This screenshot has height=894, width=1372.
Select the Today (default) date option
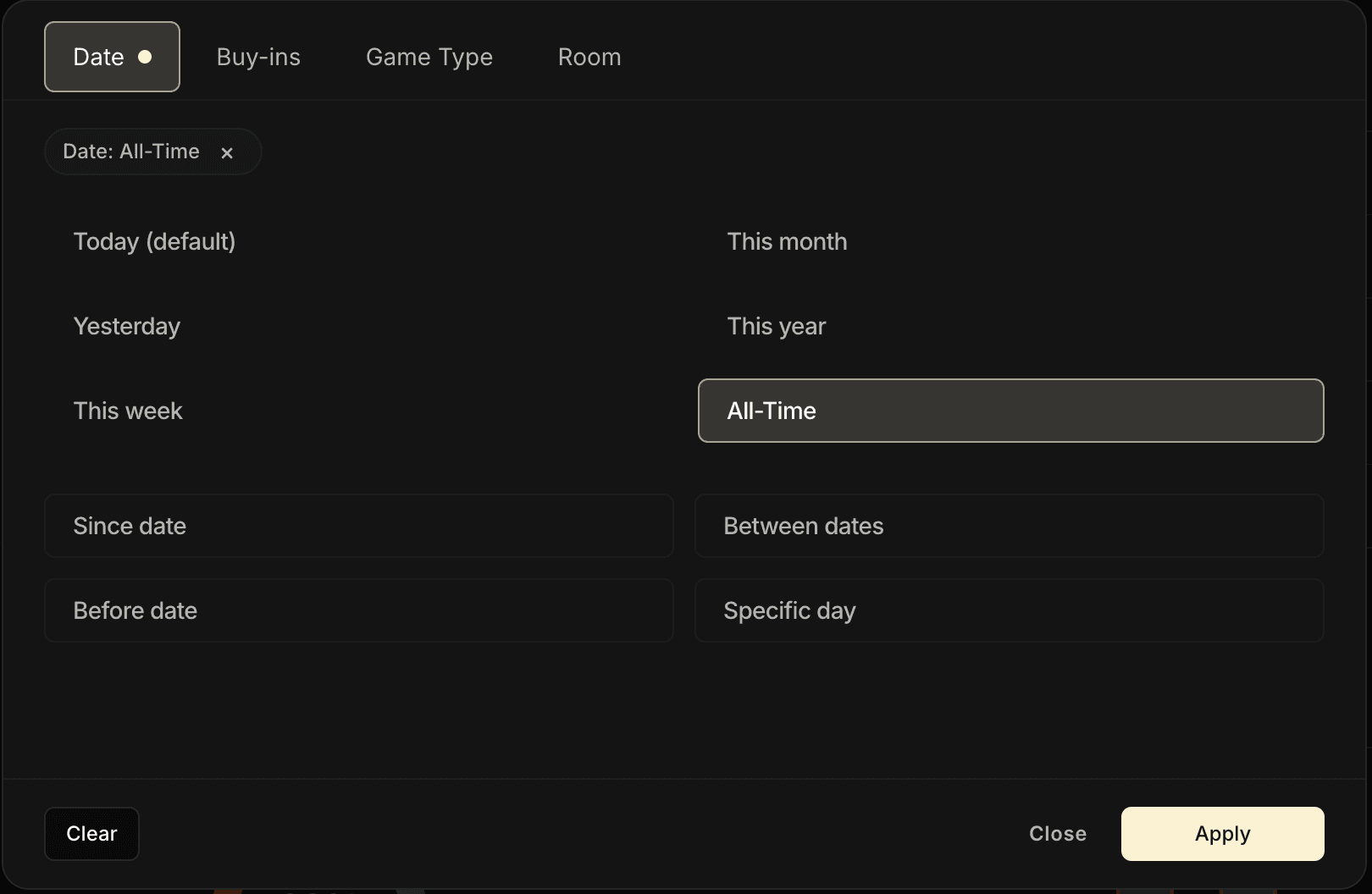(x=154, y=241)
